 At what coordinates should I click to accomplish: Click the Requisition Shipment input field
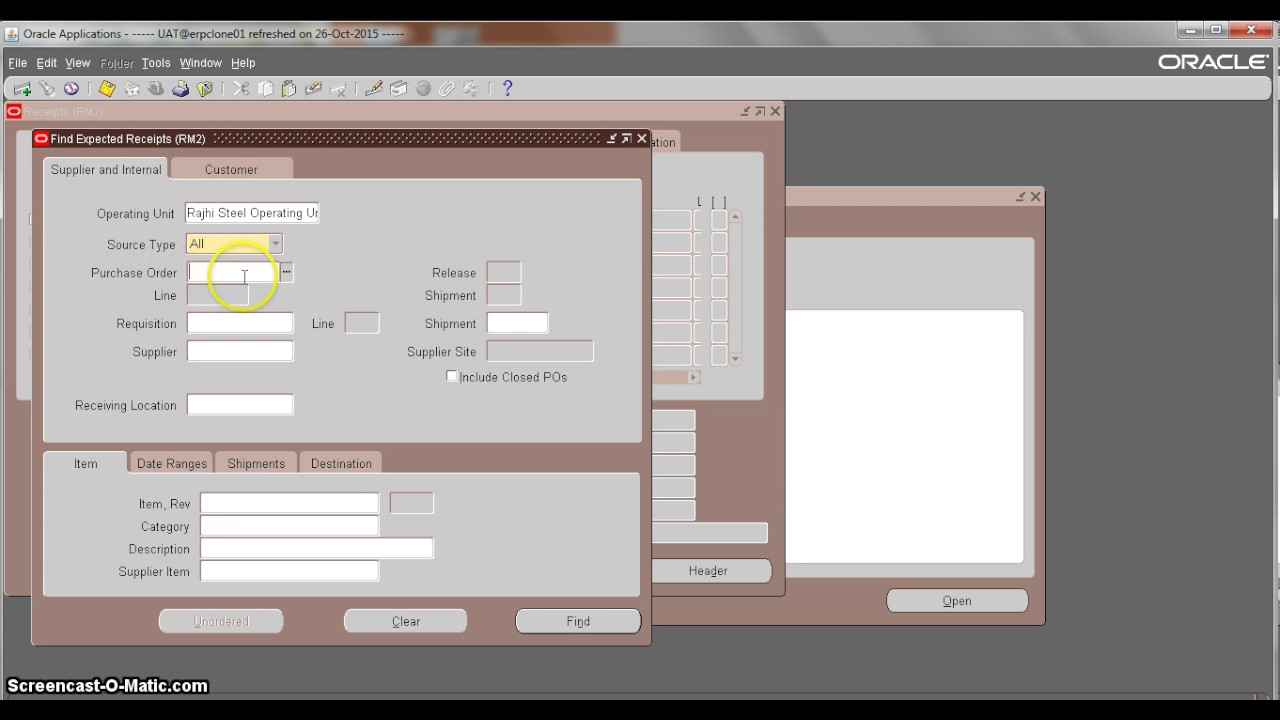[517, 323]
